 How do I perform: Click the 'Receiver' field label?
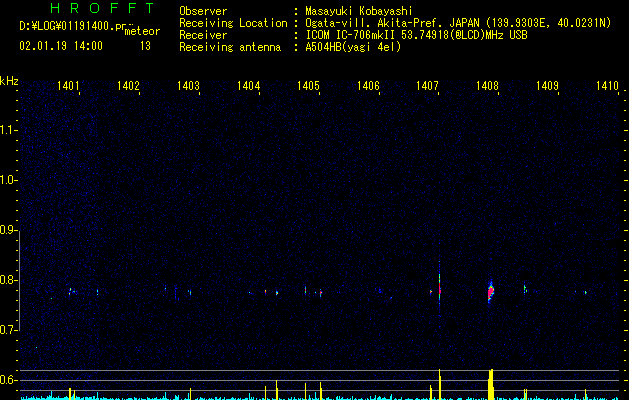coord(203,35)
